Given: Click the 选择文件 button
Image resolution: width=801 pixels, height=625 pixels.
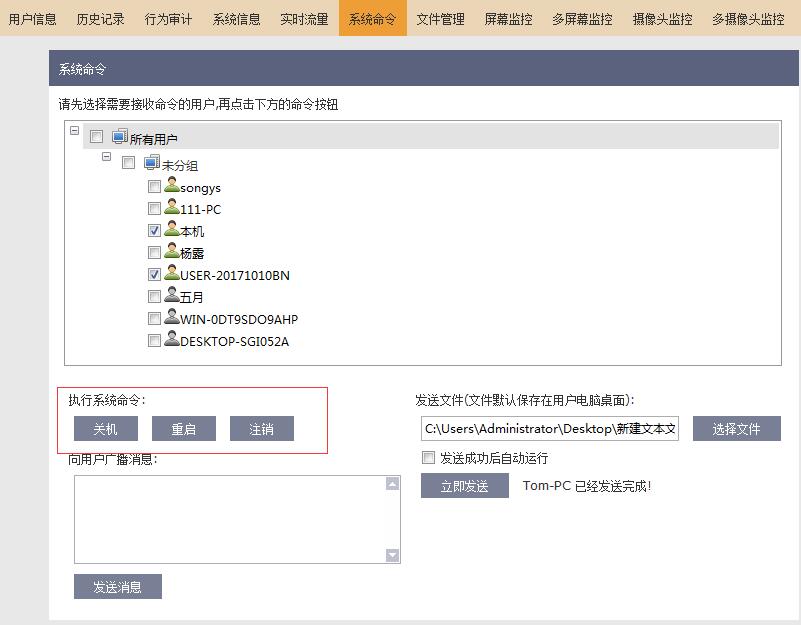Looking at the screenshot, I should click(736, 429).
